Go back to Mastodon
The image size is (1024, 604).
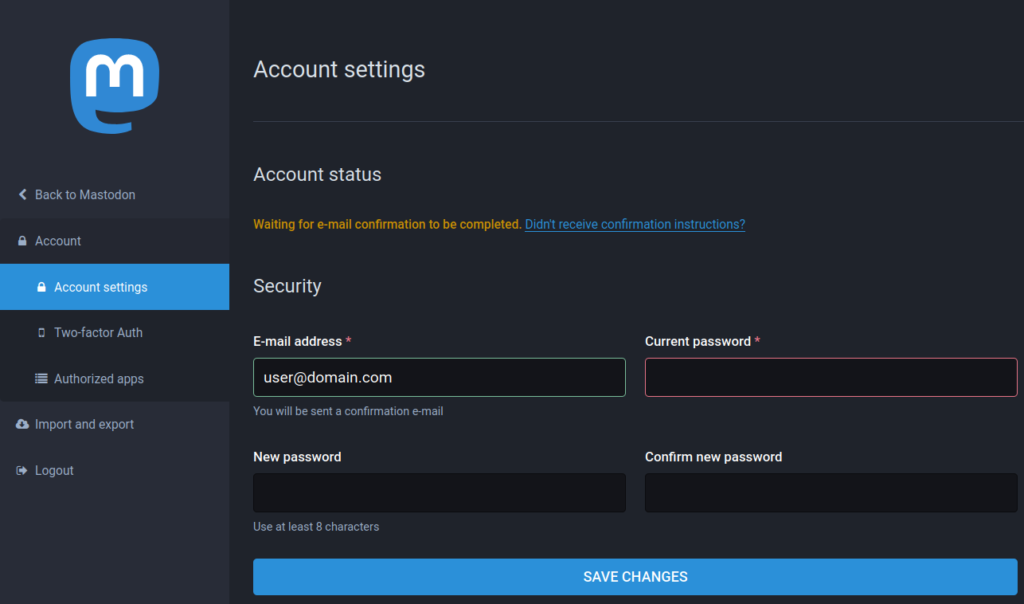tap(85, 195)
